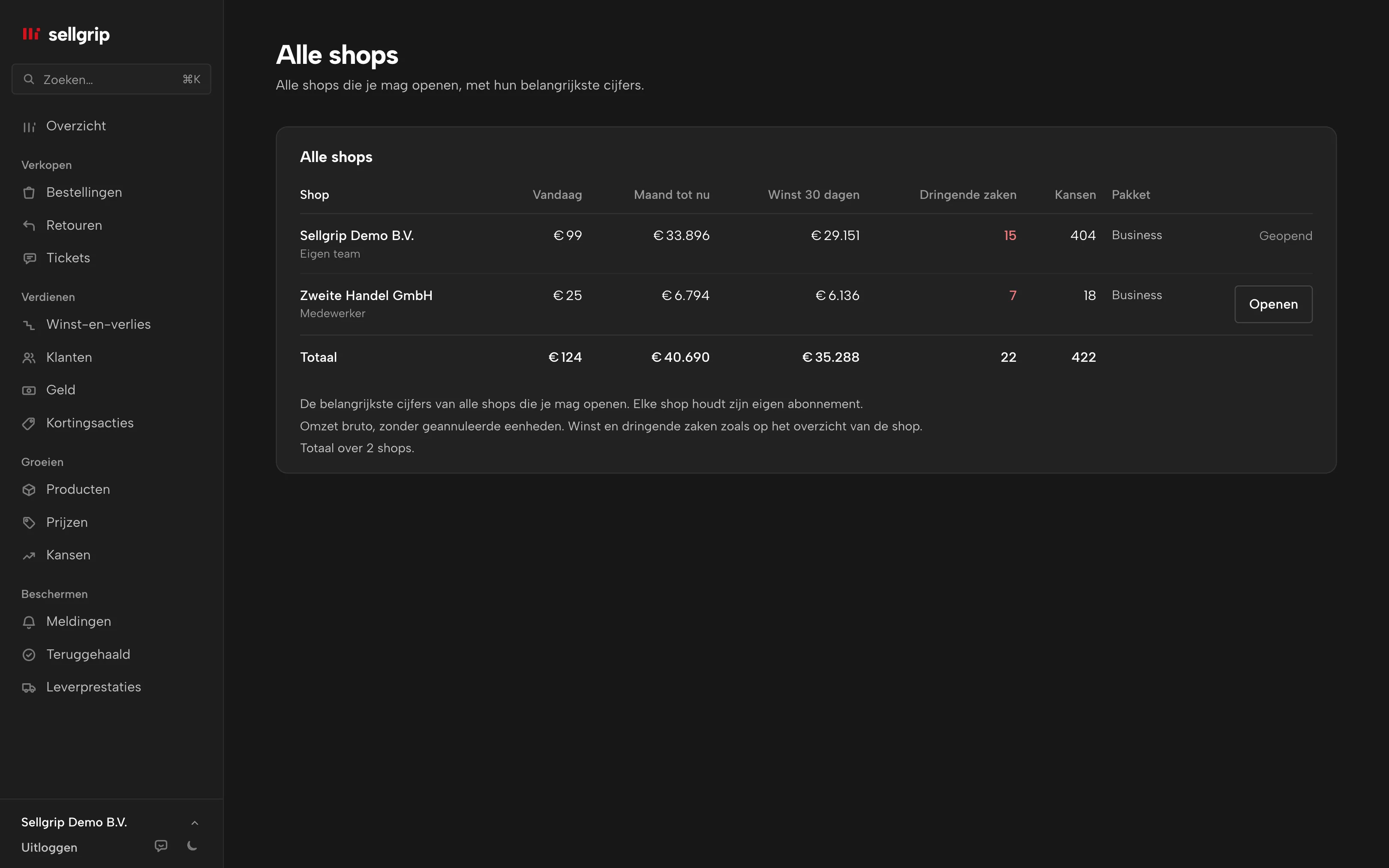Viewport: 1389px width, 868px height.
Task: Click the Kortingsacties tag icon
Action: (x=29, y=423)
